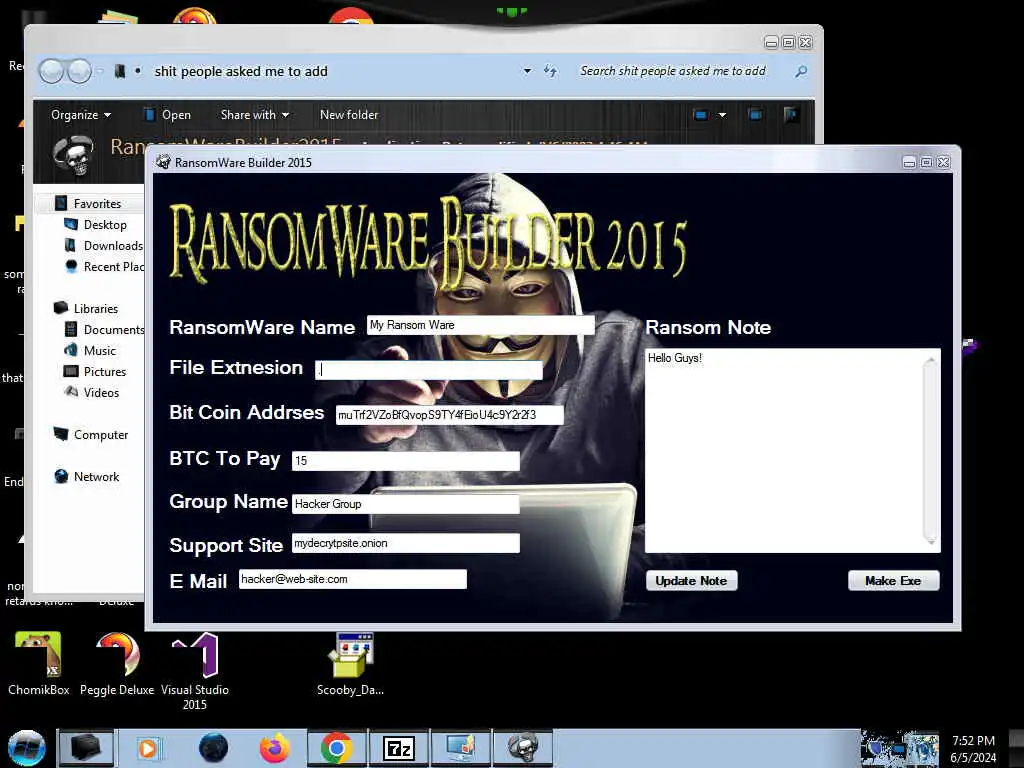Click the help icon at the end of the Explorer toolbar
The image size is (1024, 768).
pyautogui.click(x=790, y=115)
